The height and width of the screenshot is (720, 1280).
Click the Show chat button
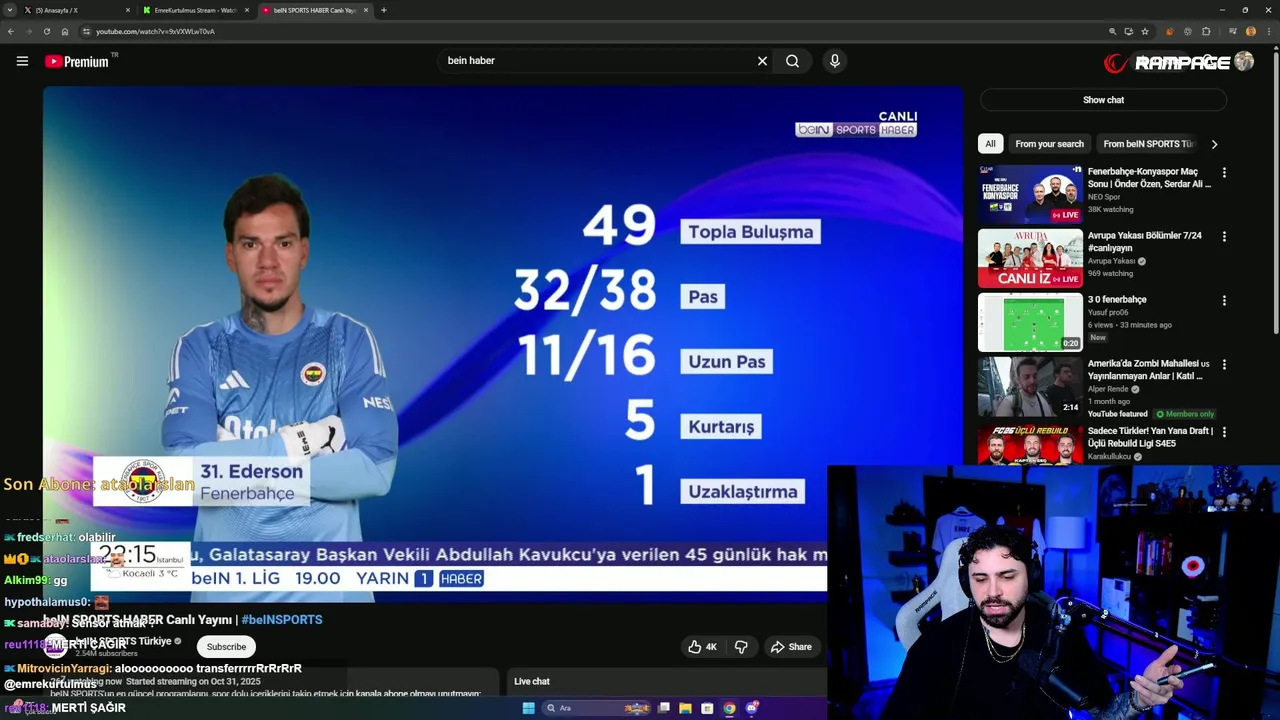(x=1103, y=100)
